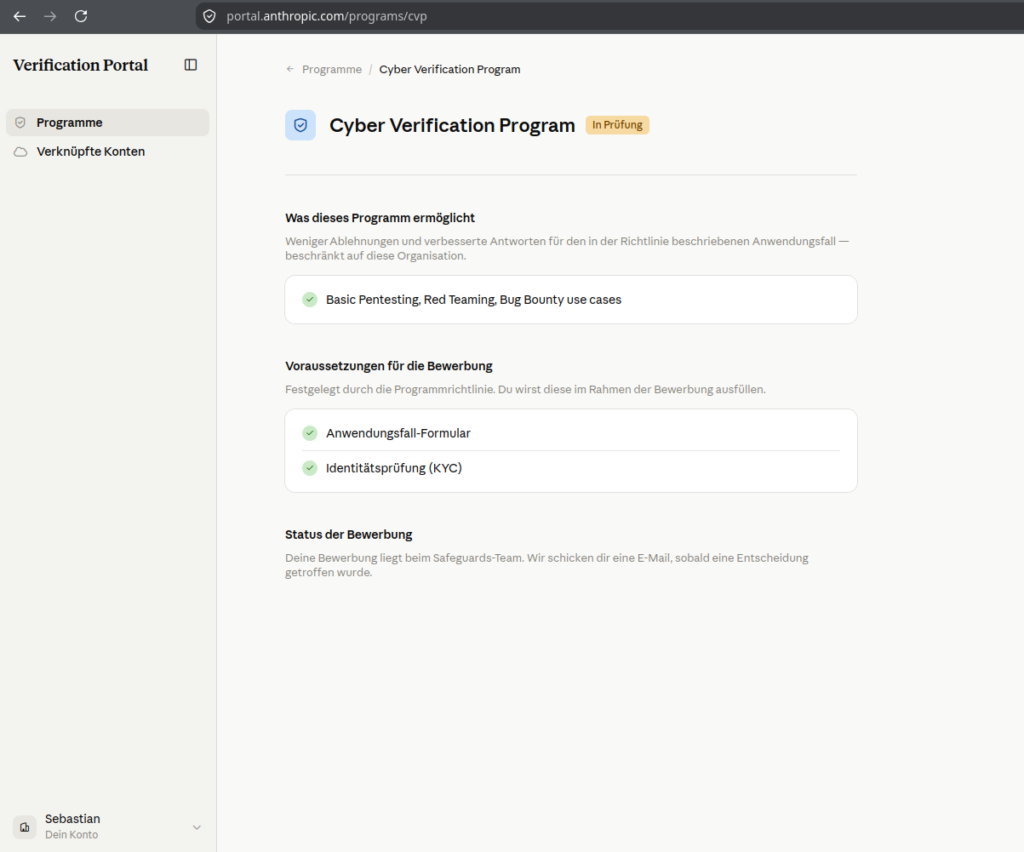
Task: Click the checkmark beside Basic Pentesting use cases
Action: tap(310, 300)
